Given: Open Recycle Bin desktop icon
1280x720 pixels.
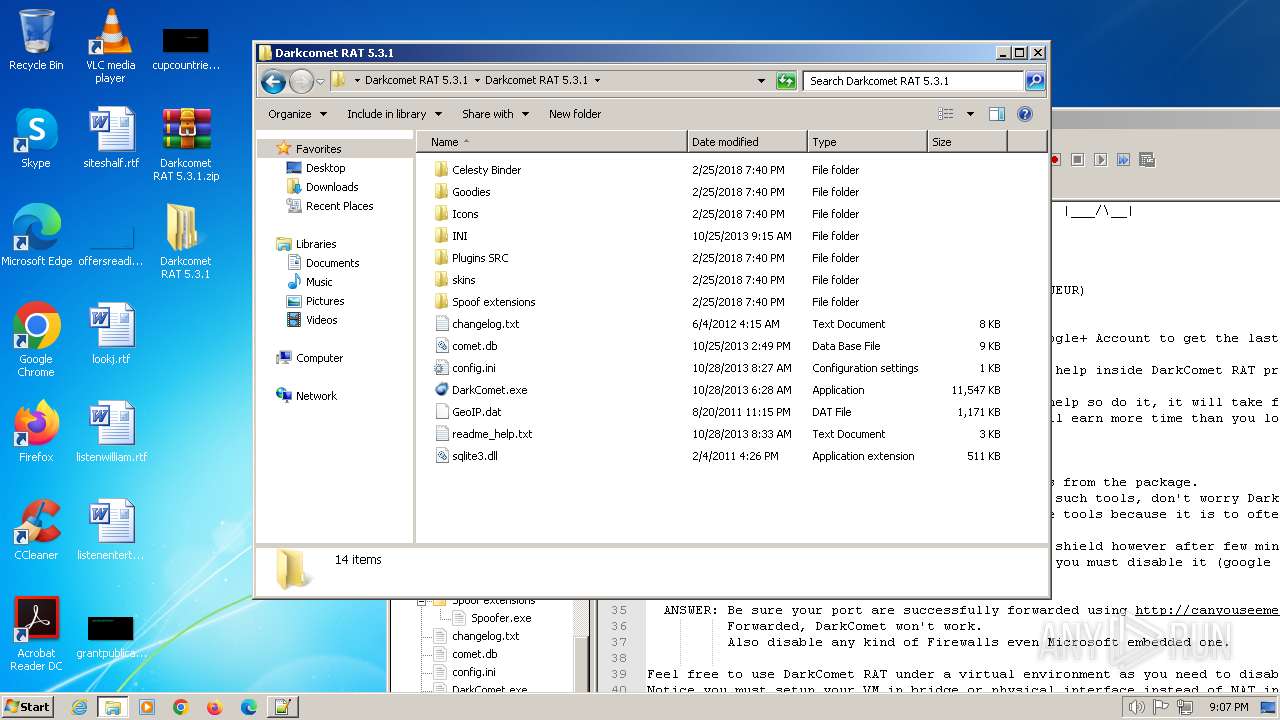Looking at the screenshot, I should click(36, 40).
